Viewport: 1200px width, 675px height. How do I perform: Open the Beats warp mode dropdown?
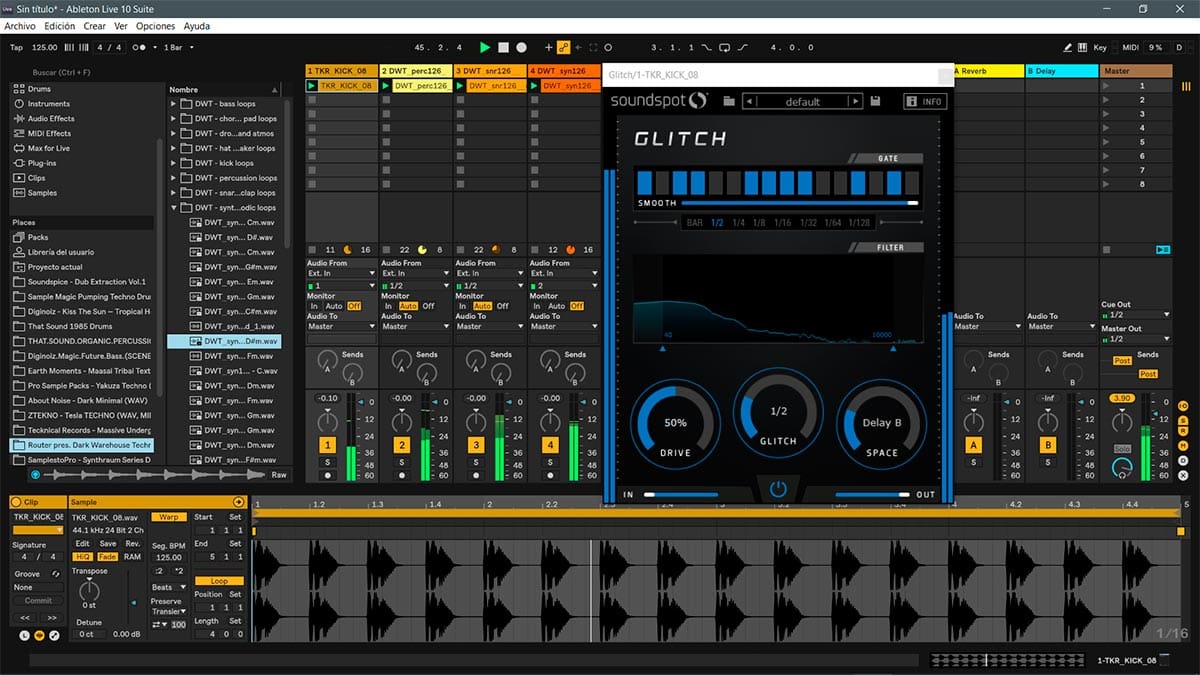click(169, 587)
